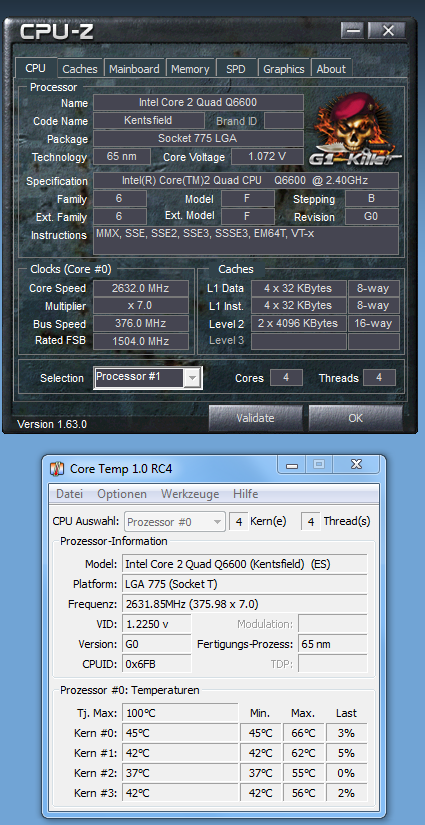425x825 pixels.
Task: Click the Model field in Core Temp
Action: pyautogui.click(x=245, y=564)
